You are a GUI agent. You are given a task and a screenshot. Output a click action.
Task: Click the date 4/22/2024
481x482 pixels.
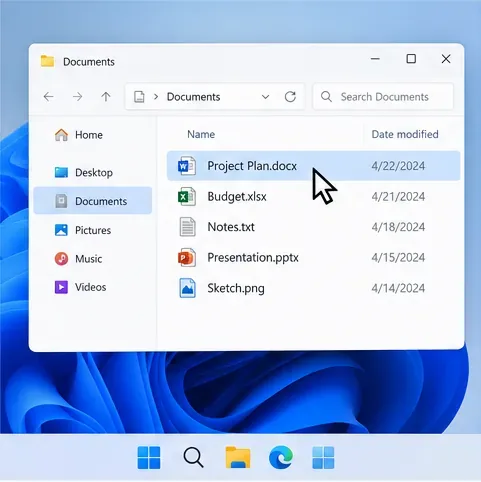[398, 166]
